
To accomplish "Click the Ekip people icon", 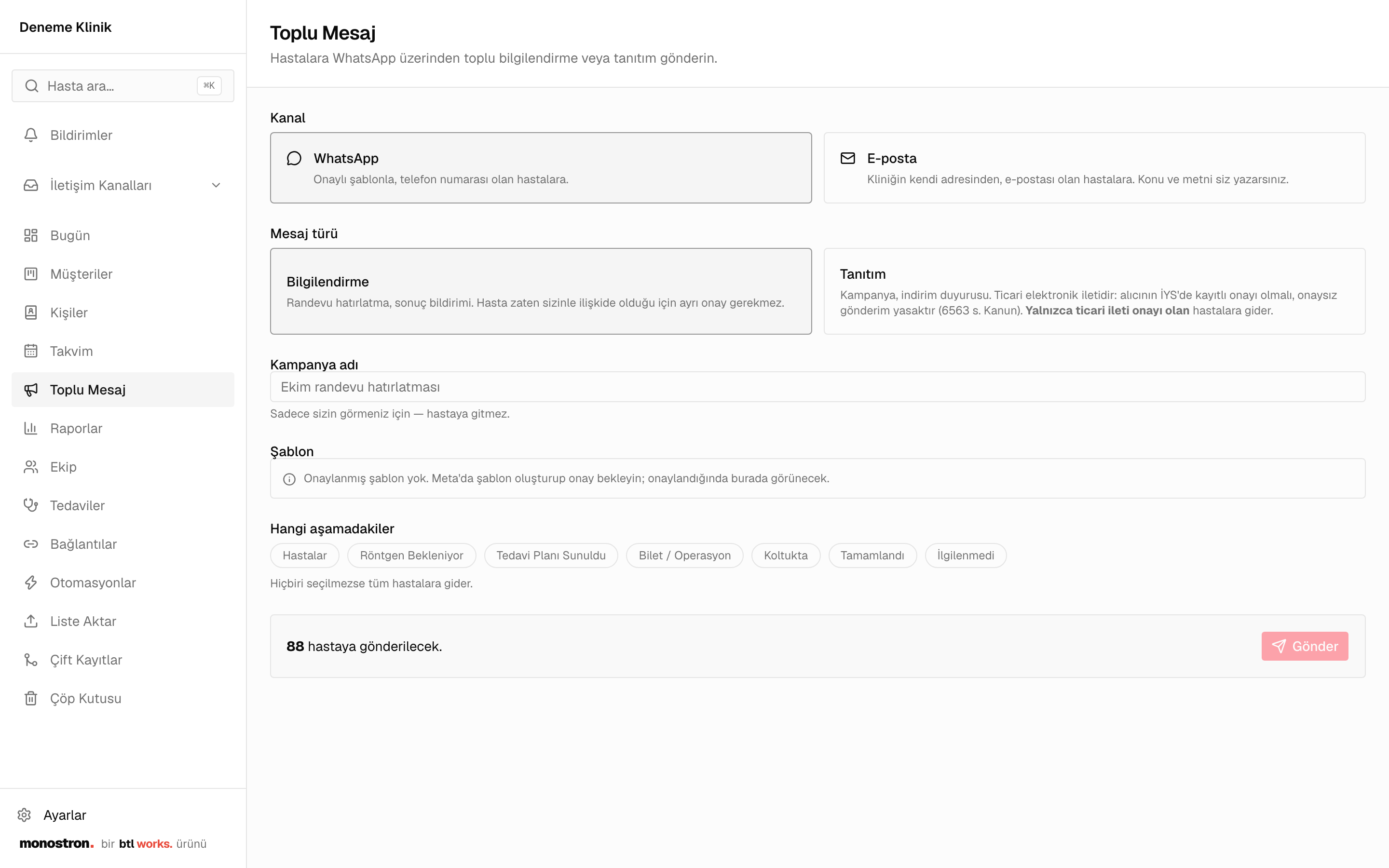I will pos(31,467).
